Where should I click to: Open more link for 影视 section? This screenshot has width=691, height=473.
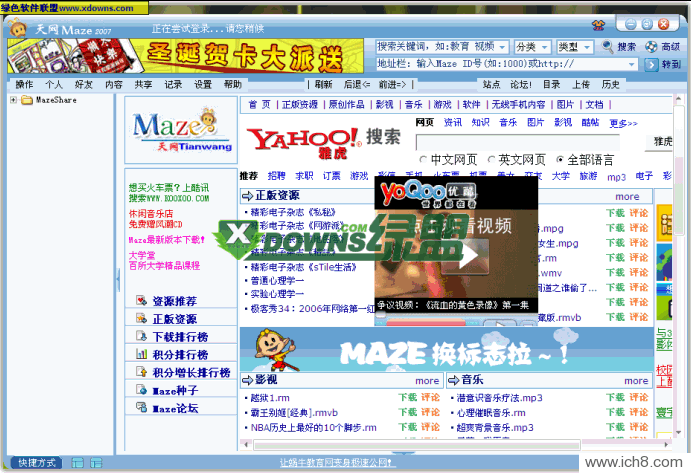pos(427,380)
